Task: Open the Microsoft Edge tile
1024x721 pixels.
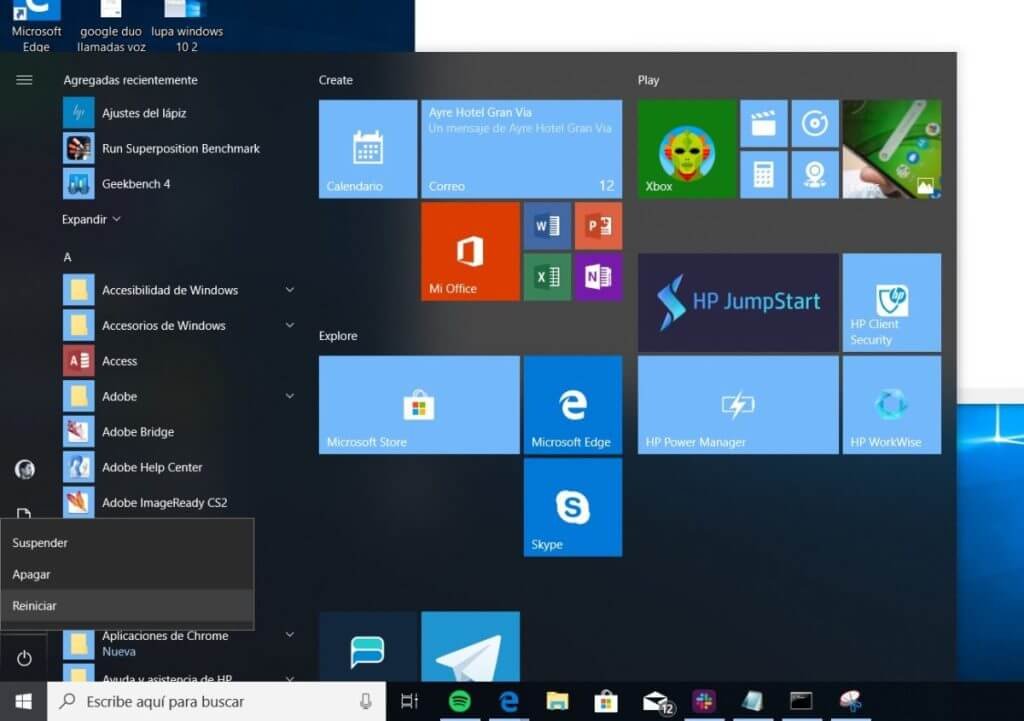Action: coord(573,405)
